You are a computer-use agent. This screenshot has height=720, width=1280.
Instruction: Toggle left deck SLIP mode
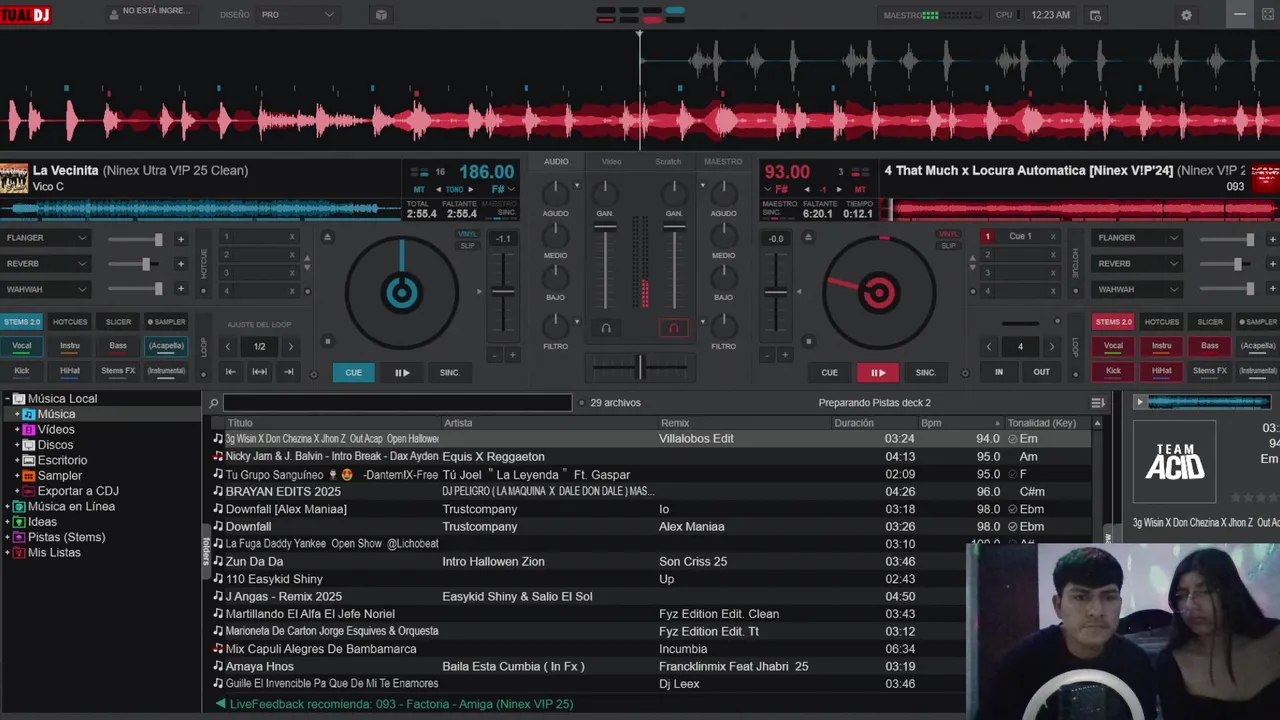tap(467, 245)
